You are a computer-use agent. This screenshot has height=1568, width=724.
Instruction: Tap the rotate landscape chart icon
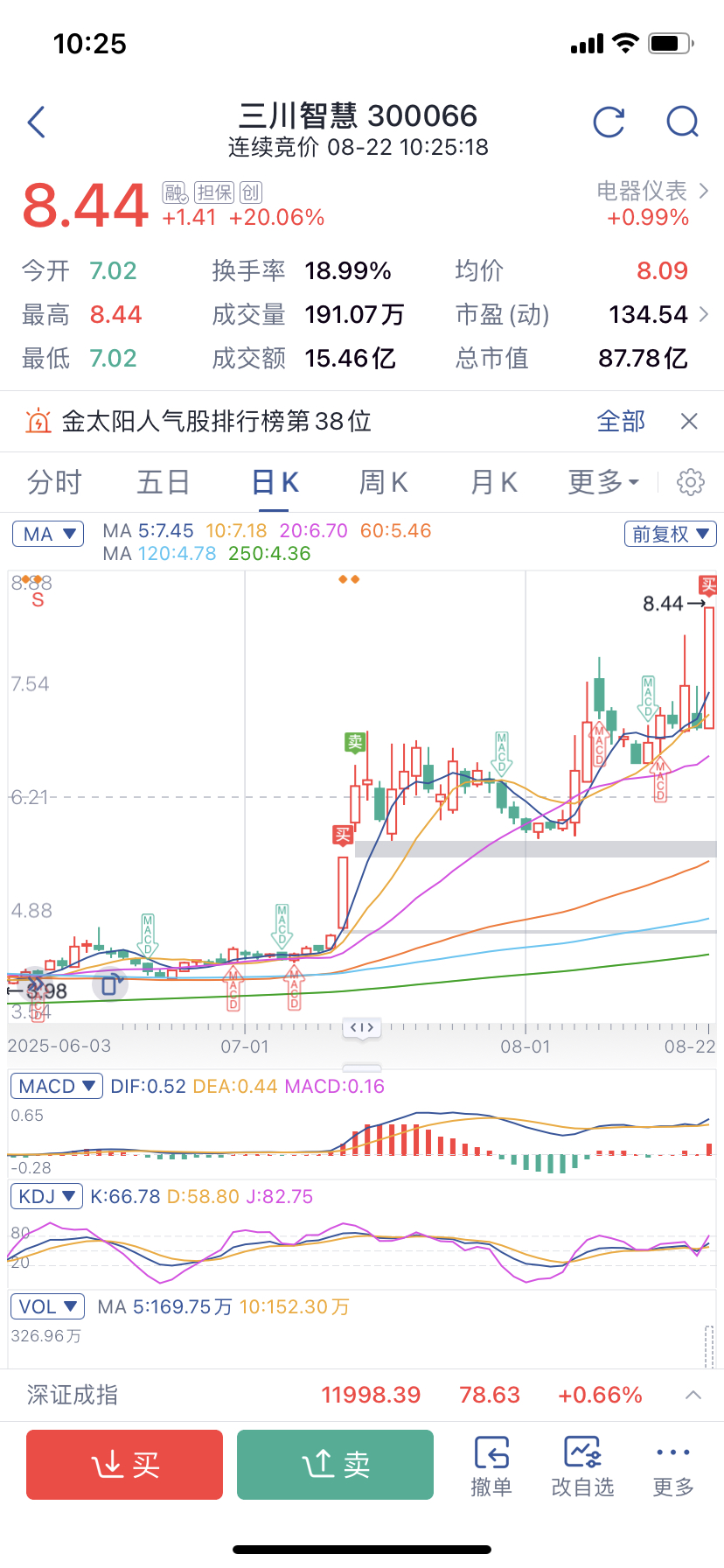click(x=110, y=985)
